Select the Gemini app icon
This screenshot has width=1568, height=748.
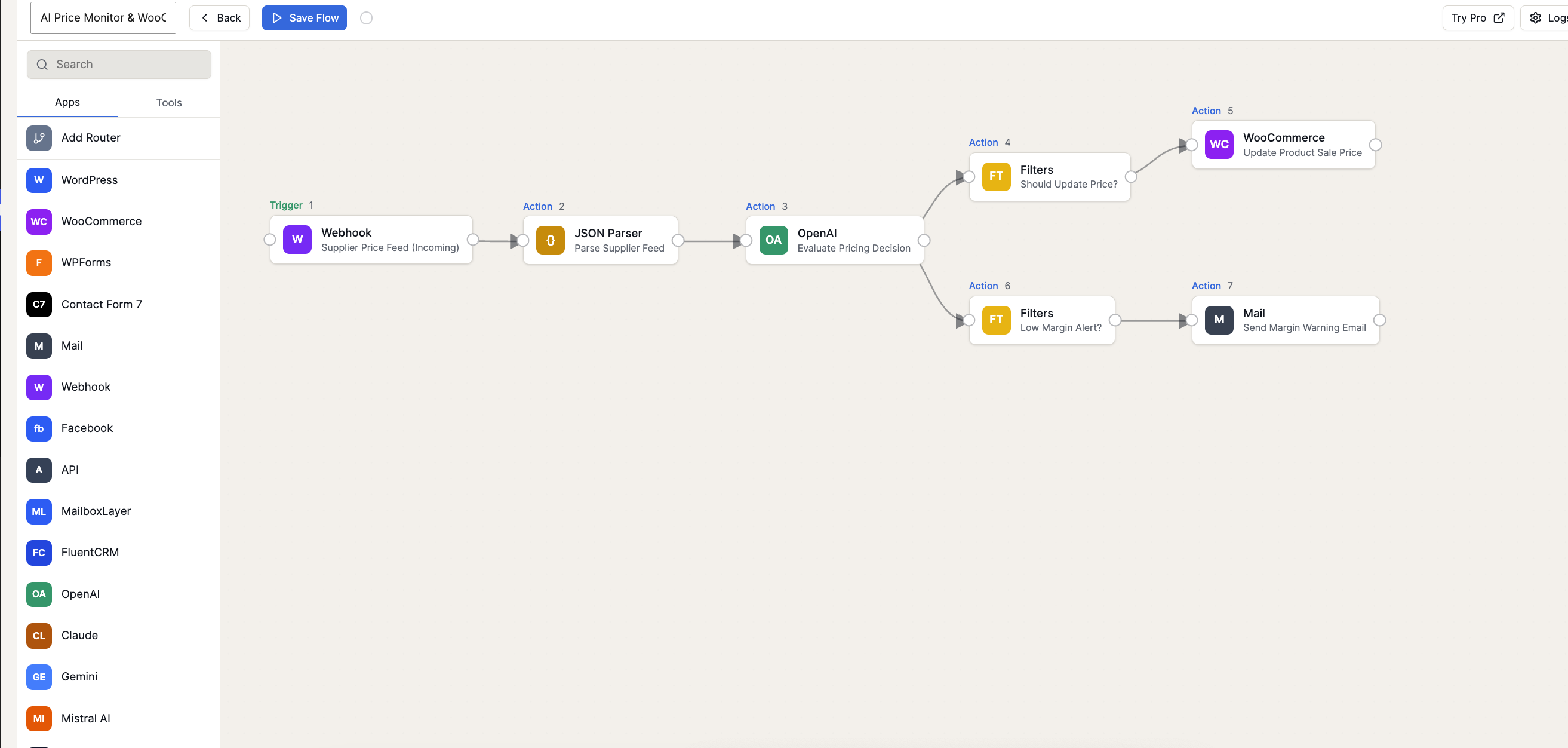39,678
